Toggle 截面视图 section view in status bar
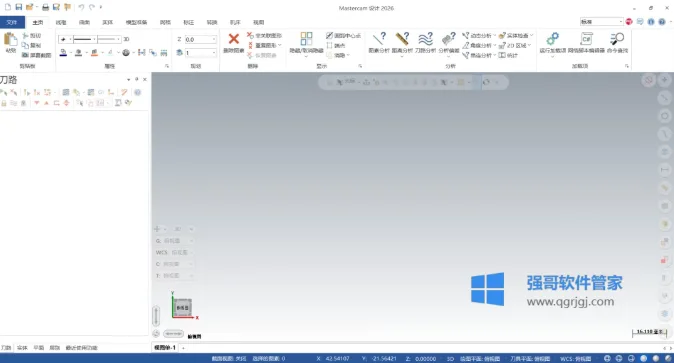 pos(229,358)
